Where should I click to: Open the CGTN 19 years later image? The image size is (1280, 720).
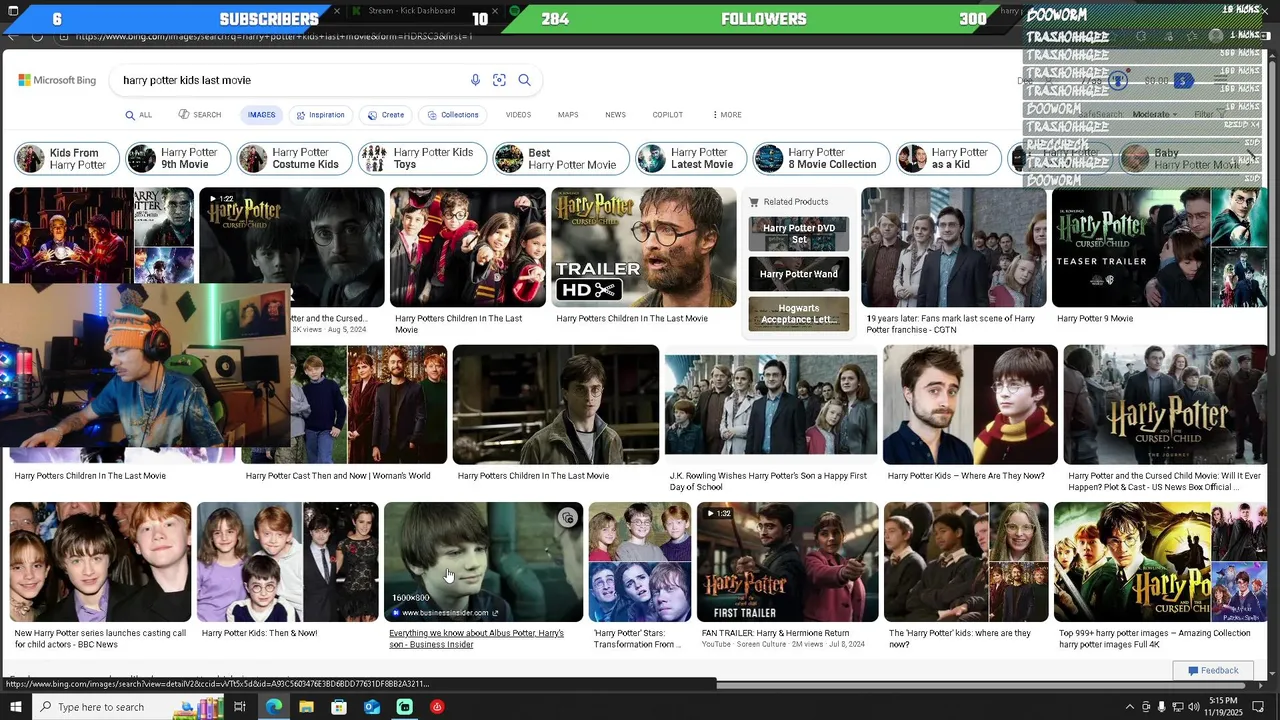(x=954, y=247)
